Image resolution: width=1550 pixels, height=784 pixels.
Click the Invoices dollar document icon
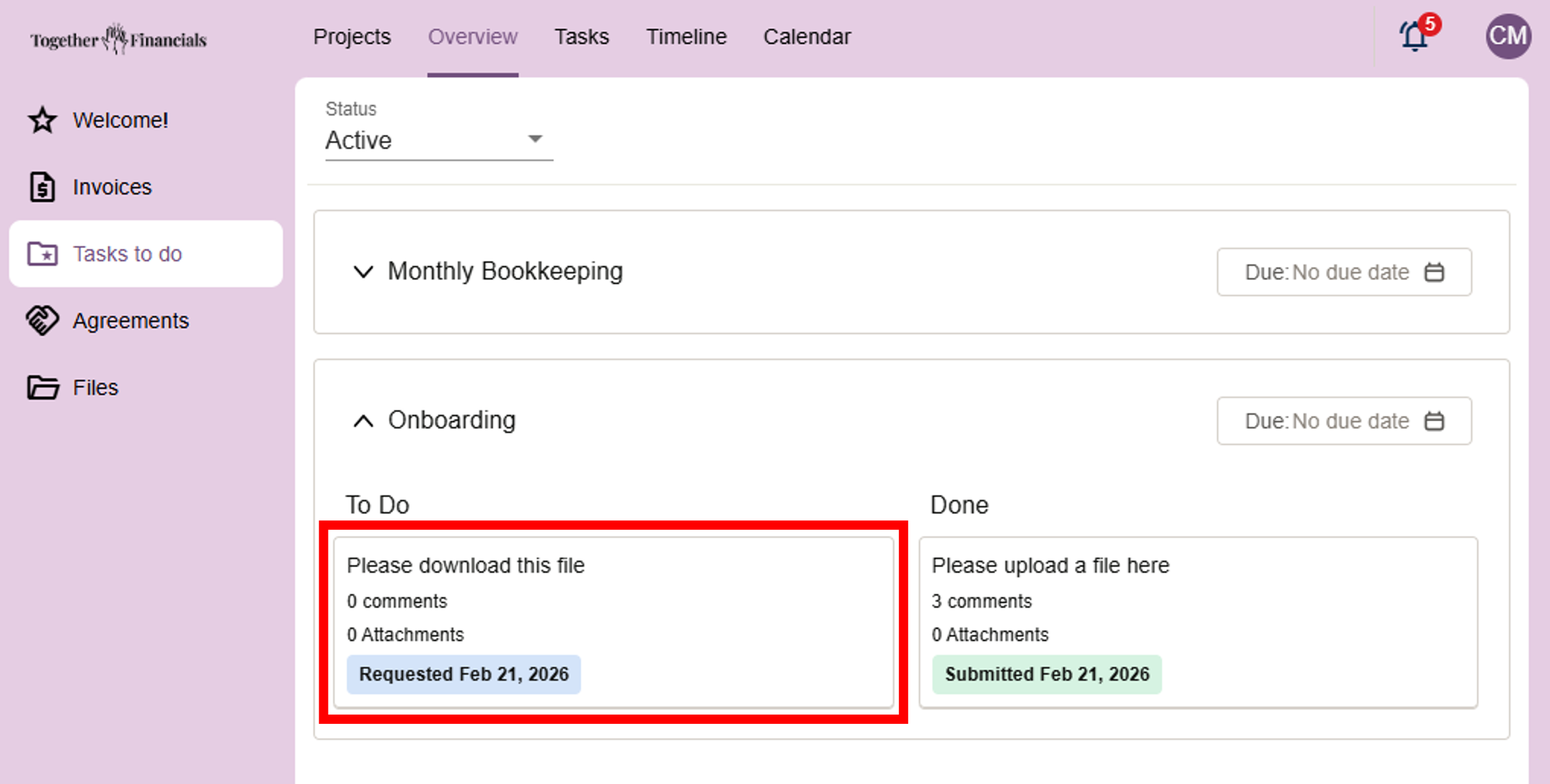[42, 187]
